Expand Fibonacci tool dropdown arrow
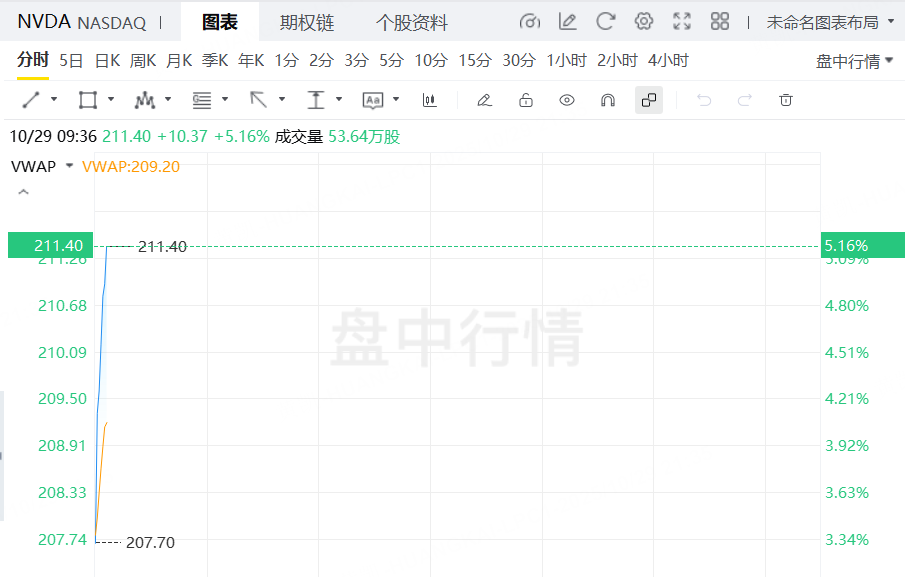This screenshot has width=905, height=577. [x=225, y=99]
